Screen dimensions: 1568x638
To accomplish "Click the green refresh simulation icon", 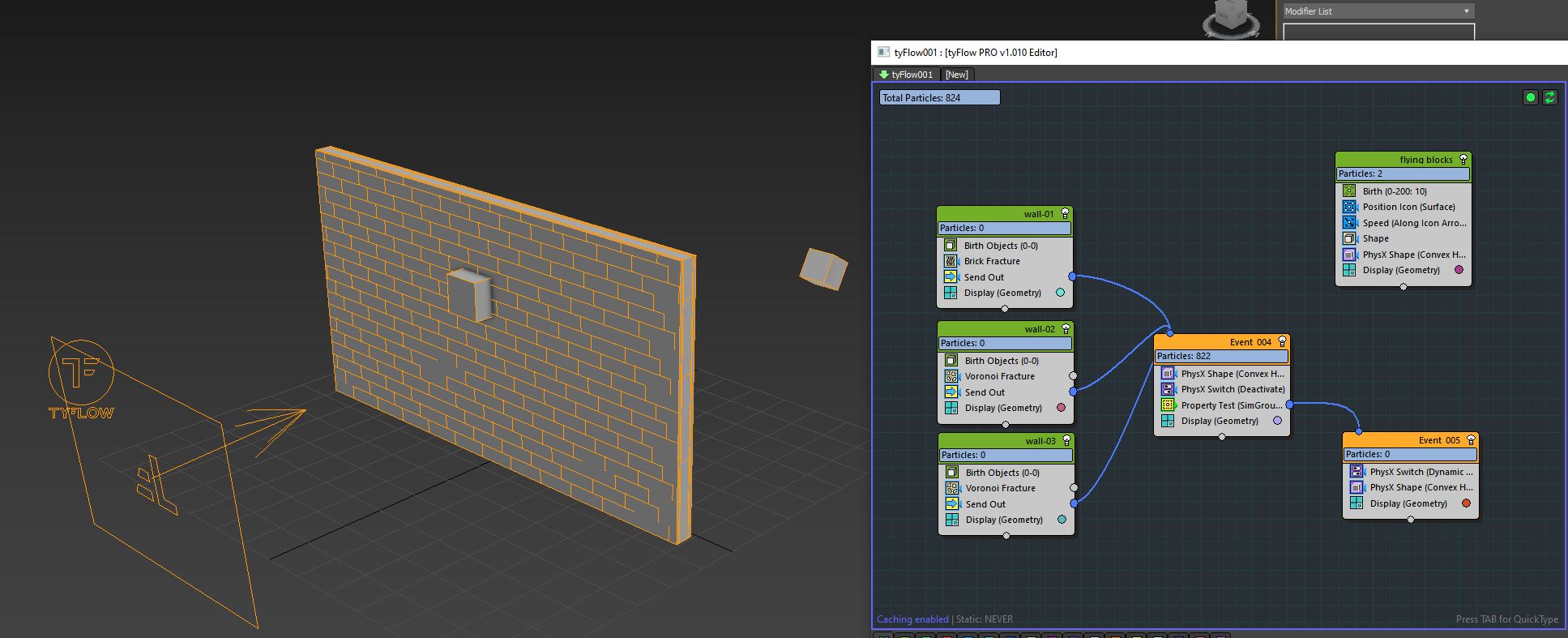I will pos(1549,97).
